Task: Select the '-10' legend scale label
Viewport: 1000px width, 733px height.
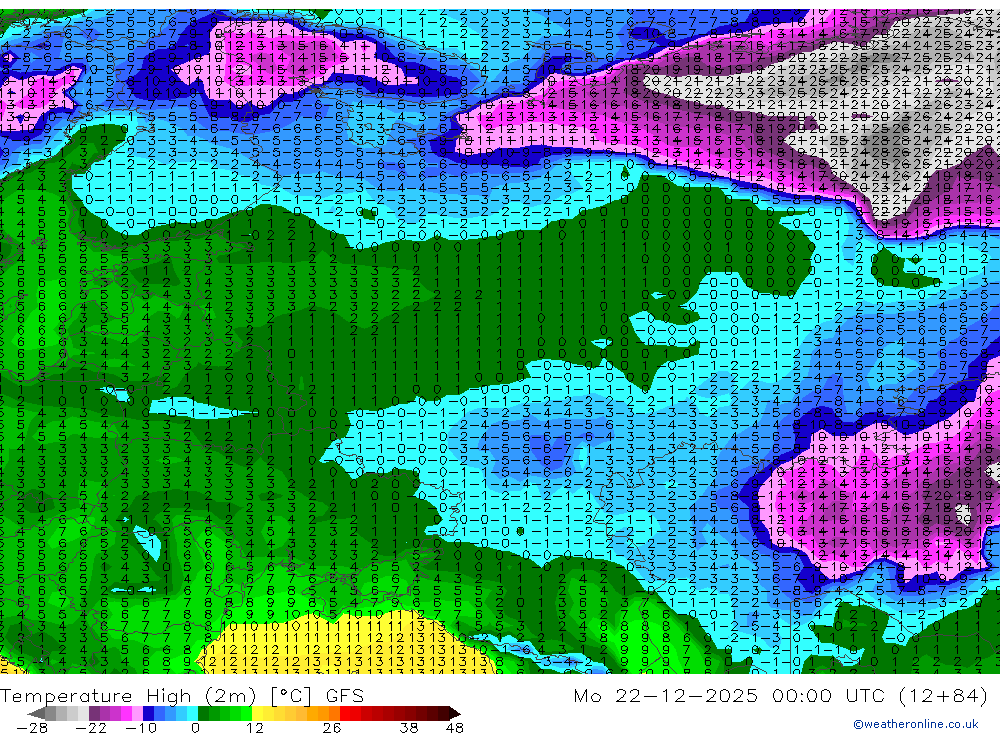Action: click(x=141, y=728)
